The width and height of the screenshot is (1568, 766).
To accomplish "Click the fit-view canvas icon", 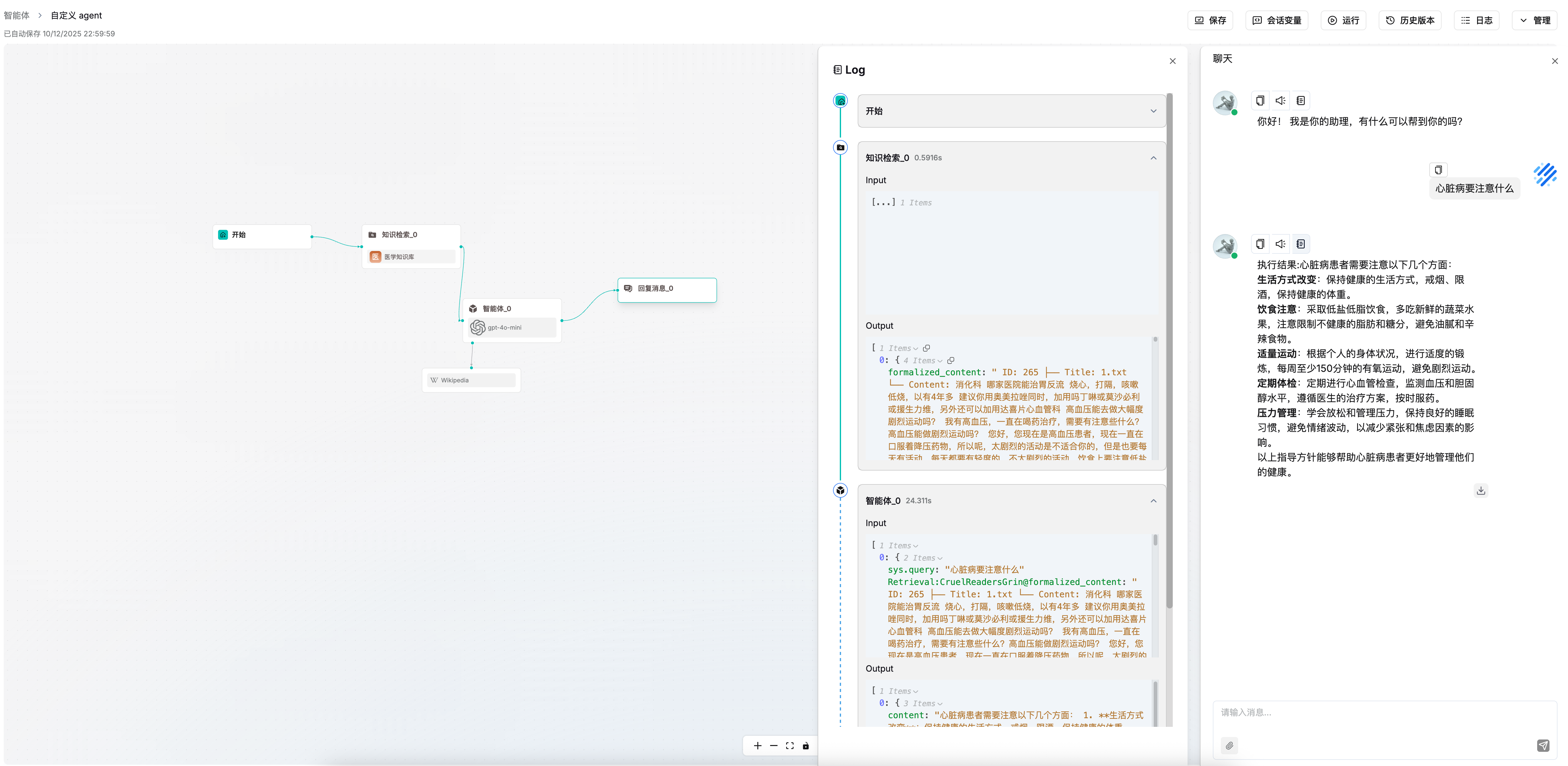I will click(790, 746).
